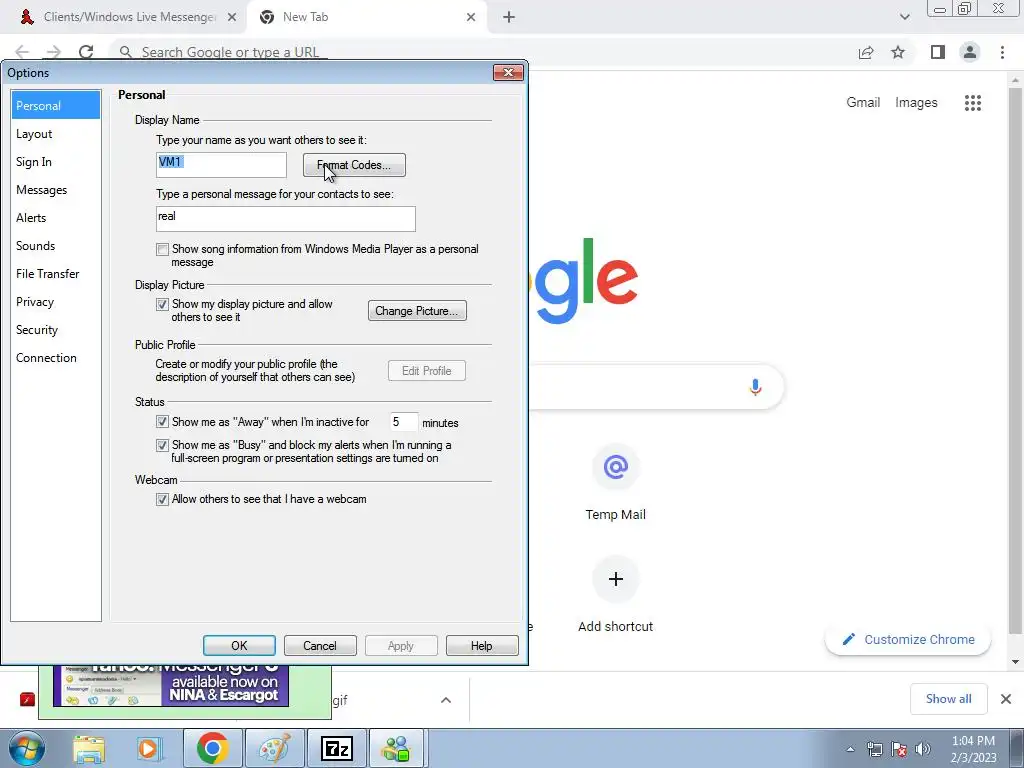Open Connection options category
Viewport: 1024px width, 768px height.
tap(56, 359)
